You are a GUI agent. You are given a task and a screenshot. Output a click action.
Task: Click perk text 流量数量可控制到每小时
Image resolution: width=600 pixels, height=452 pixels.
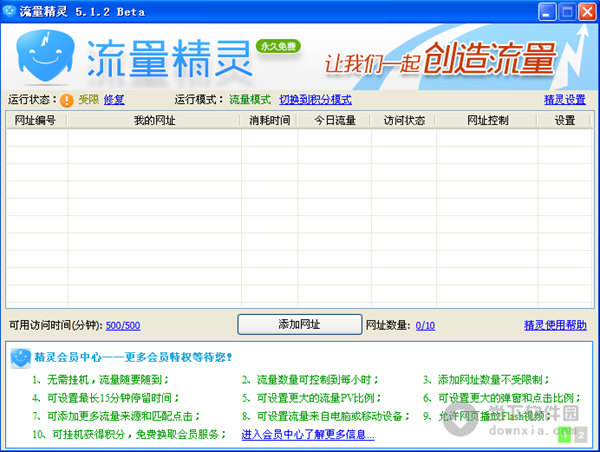tap(314, 380)
